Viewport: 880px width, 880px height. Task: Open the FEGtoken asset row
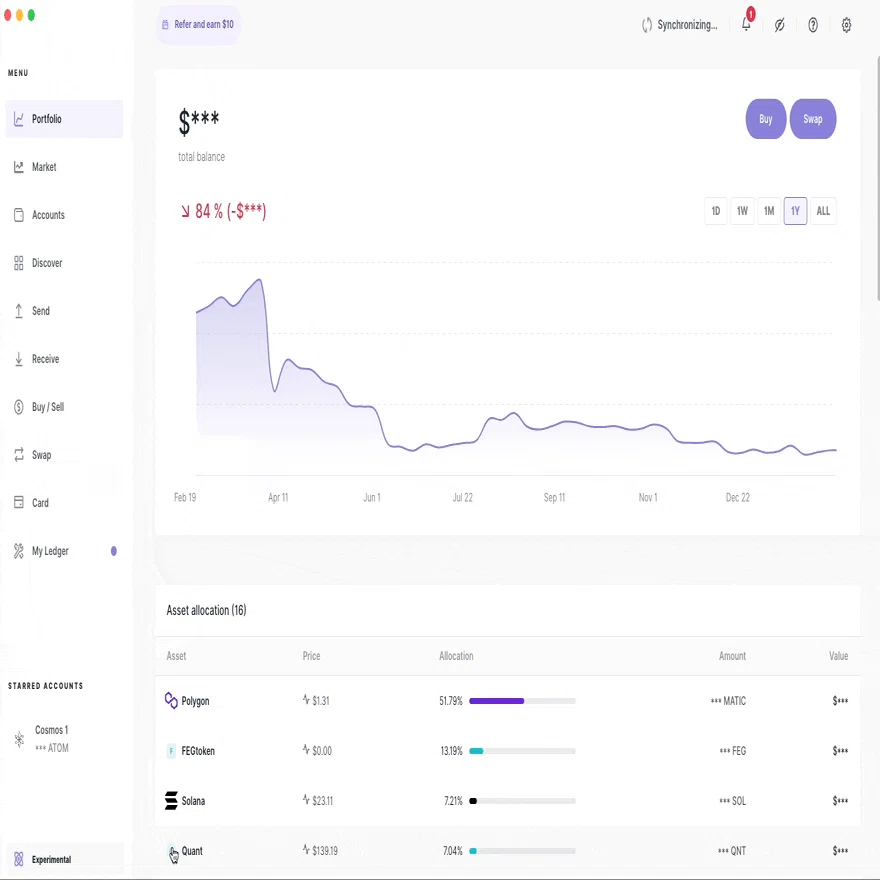coord(507,751)
